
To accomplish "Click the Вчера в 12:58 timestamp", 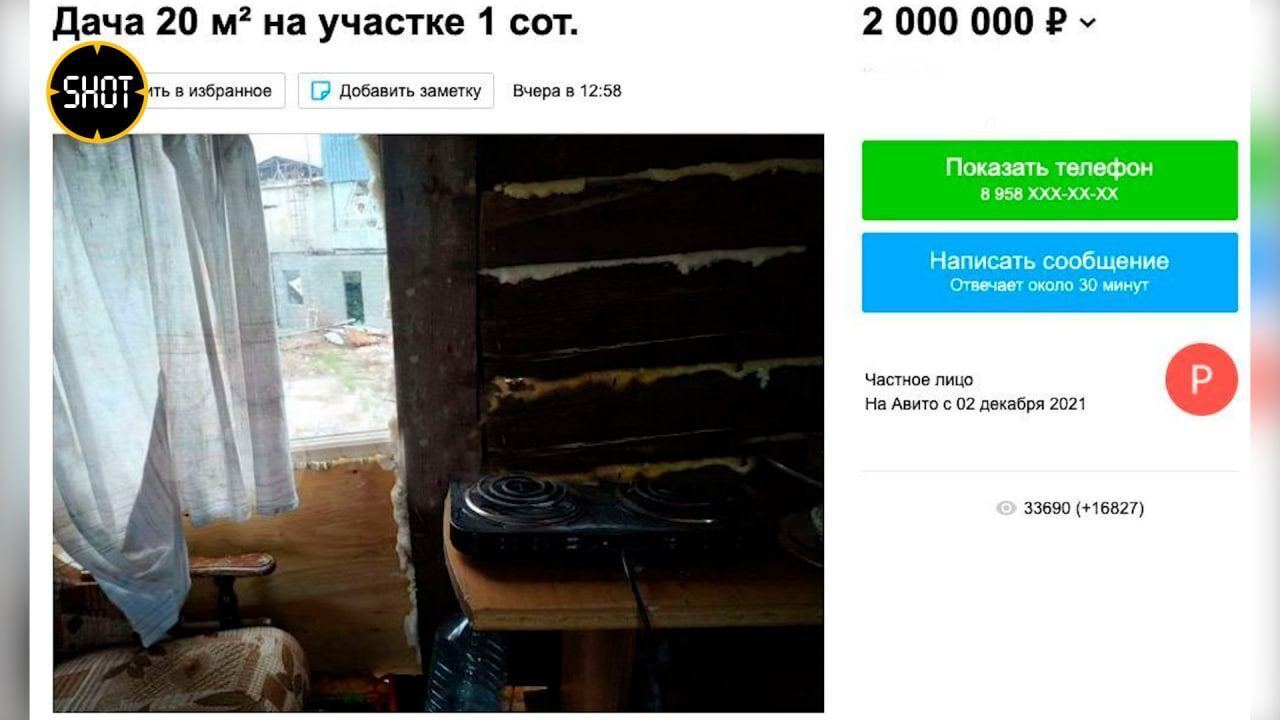I will (567, 91).
